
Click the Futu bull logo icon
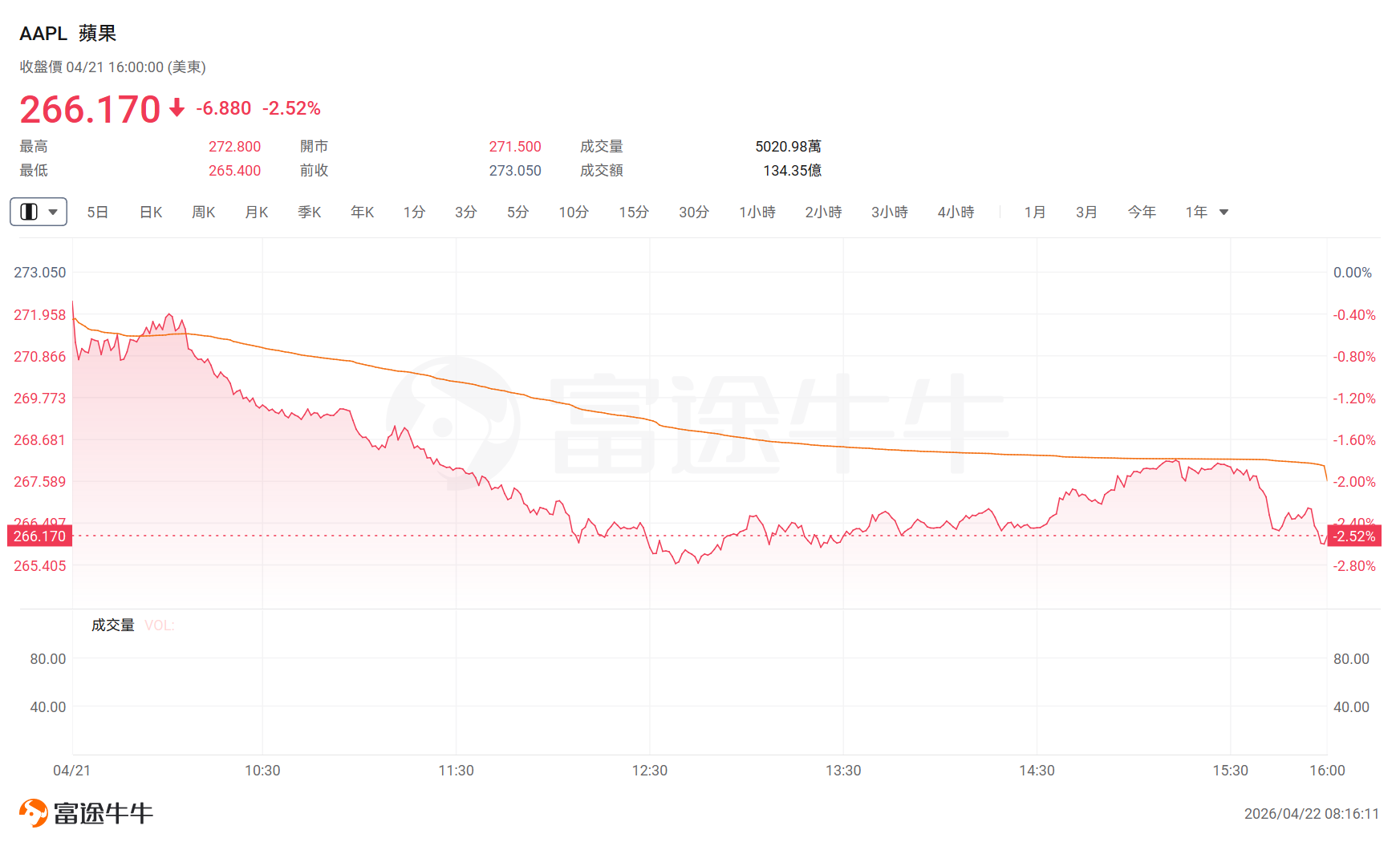pos(34,813)
